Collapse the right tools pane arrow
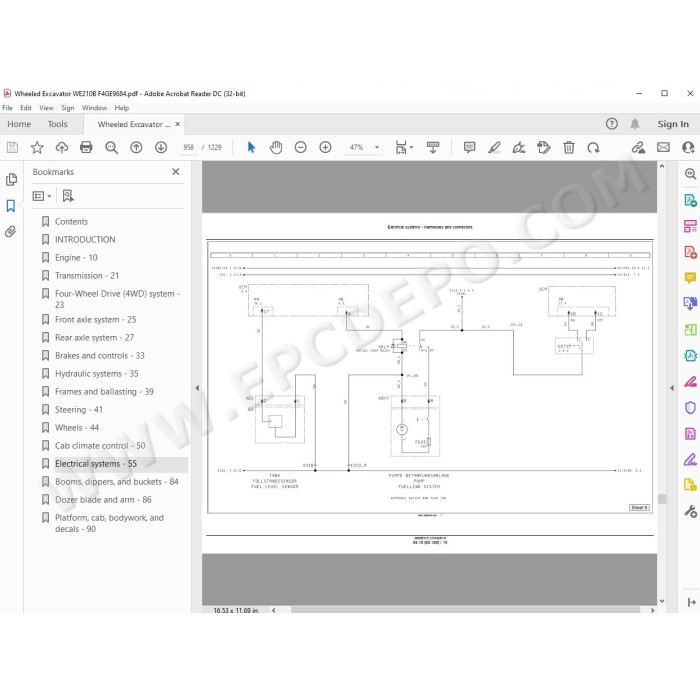 [672, 388]
